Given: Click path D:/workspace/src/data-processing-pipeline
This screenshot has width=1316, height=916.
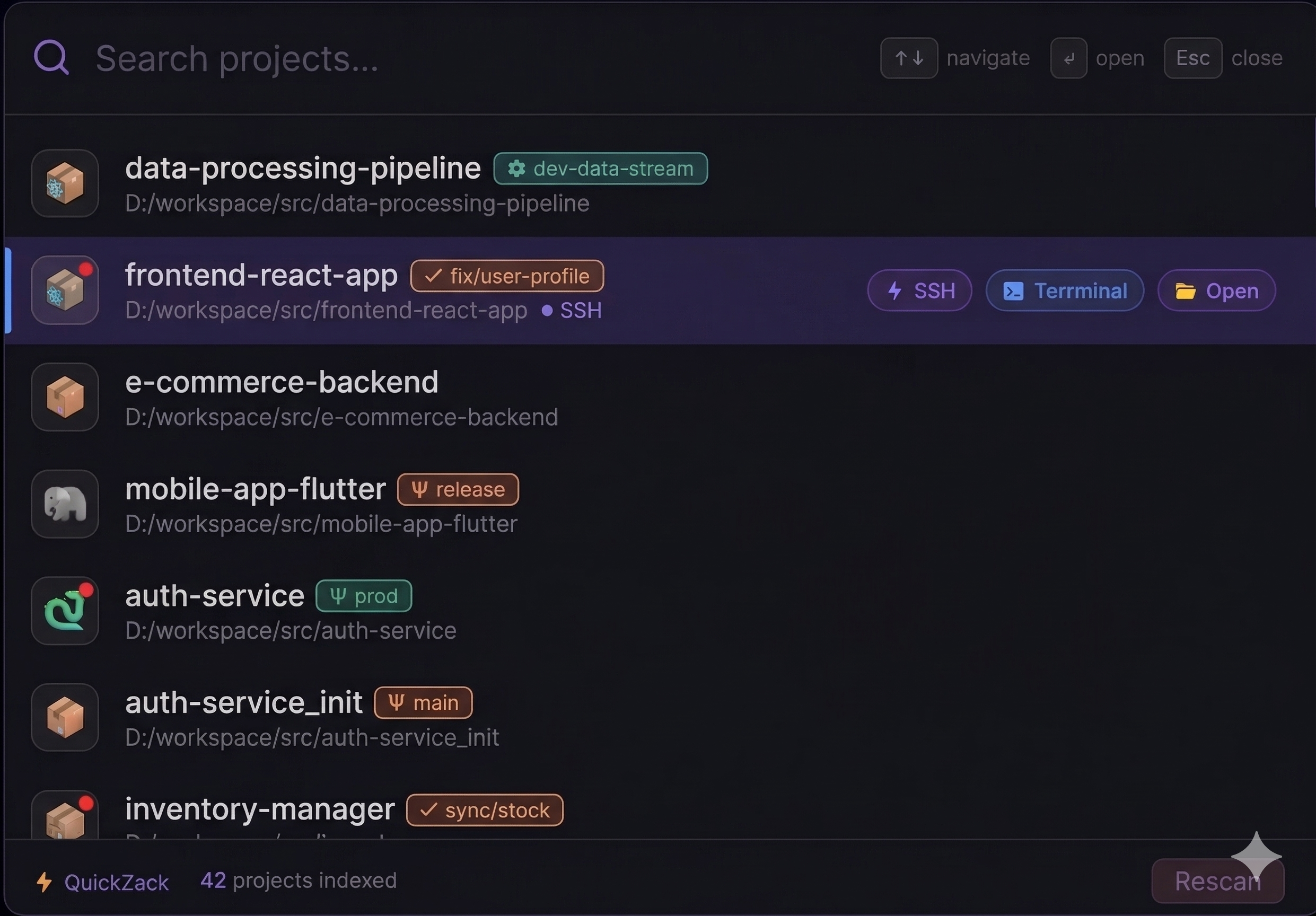Looking at the screenshot, I should [357, 204].
